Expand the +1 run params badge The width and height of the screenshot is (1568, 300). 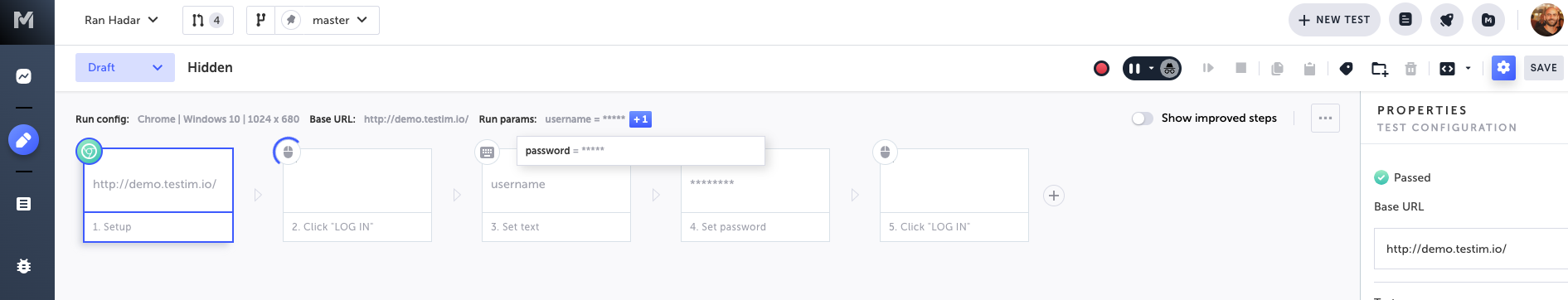point(640,119)
